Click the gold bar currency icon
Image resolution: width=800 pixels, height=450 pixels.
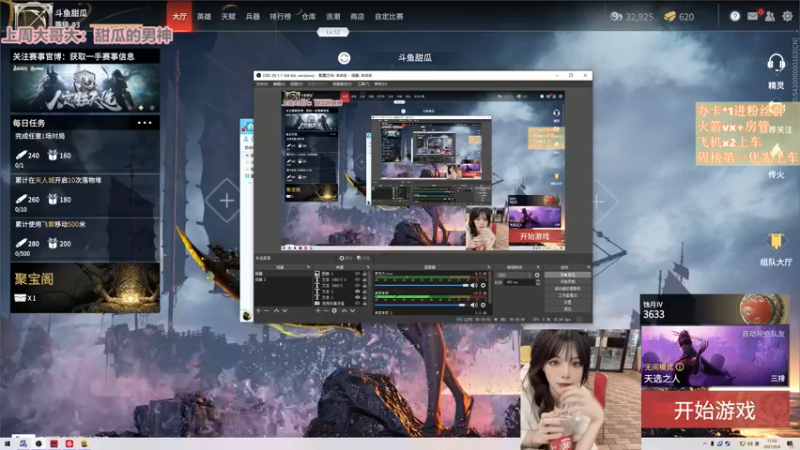coord(670,16)
